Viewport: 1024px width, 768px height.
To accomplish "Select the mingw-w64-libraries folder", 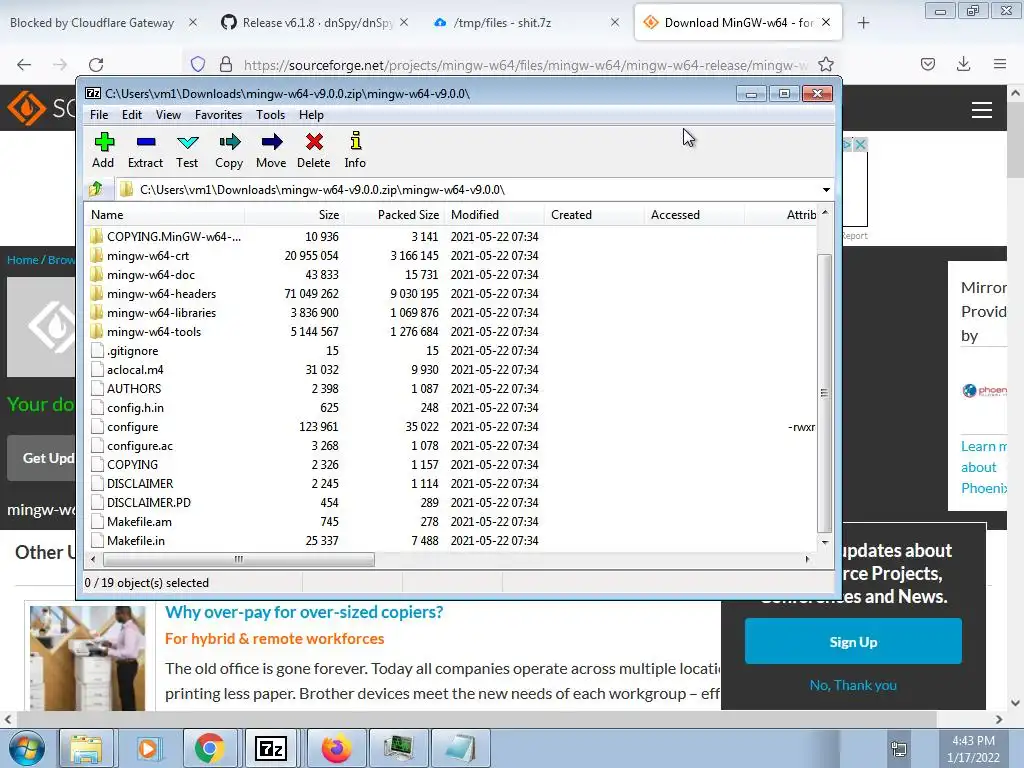I will [x=161, y=313].
